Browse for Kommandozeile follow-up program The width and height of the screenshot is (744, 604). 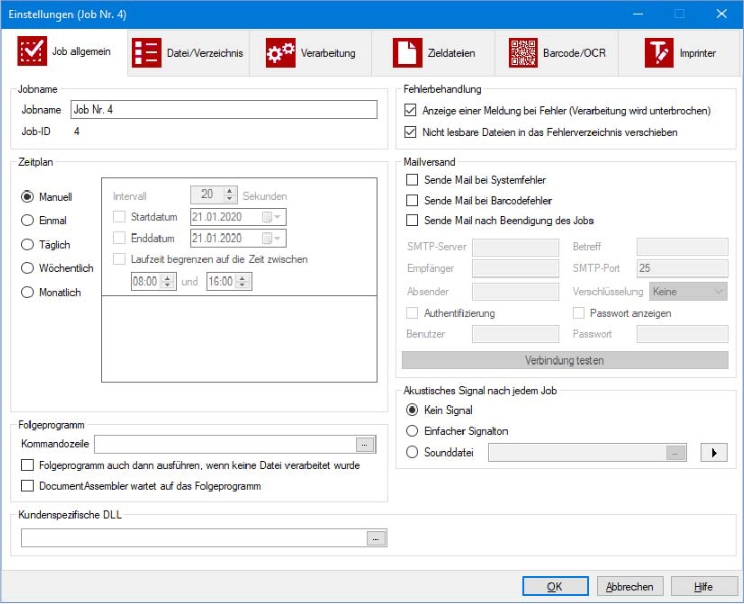coord(366,444)
